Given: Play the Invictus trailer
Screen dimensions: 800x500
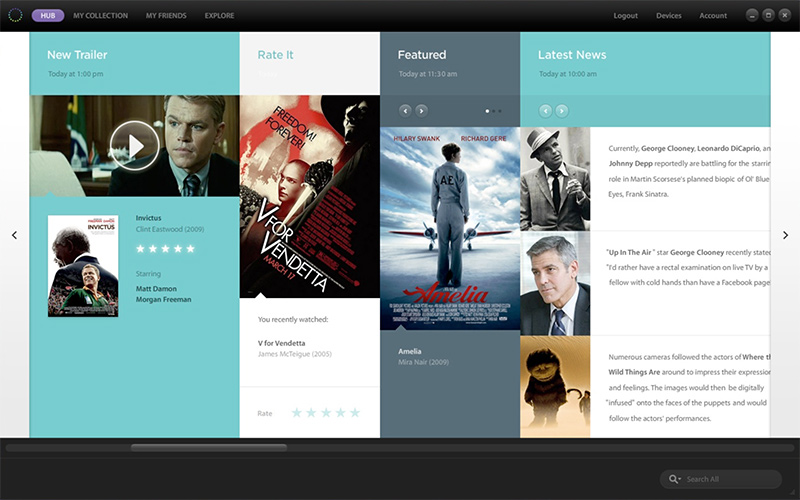Looking at the screenshot, I should 134,146.
